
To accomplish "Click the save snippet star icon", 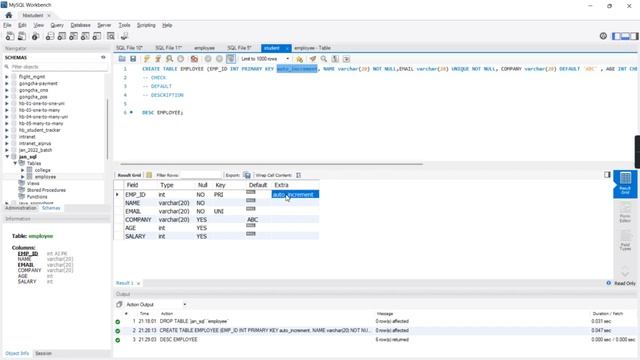I will click(x=299, y=59).
